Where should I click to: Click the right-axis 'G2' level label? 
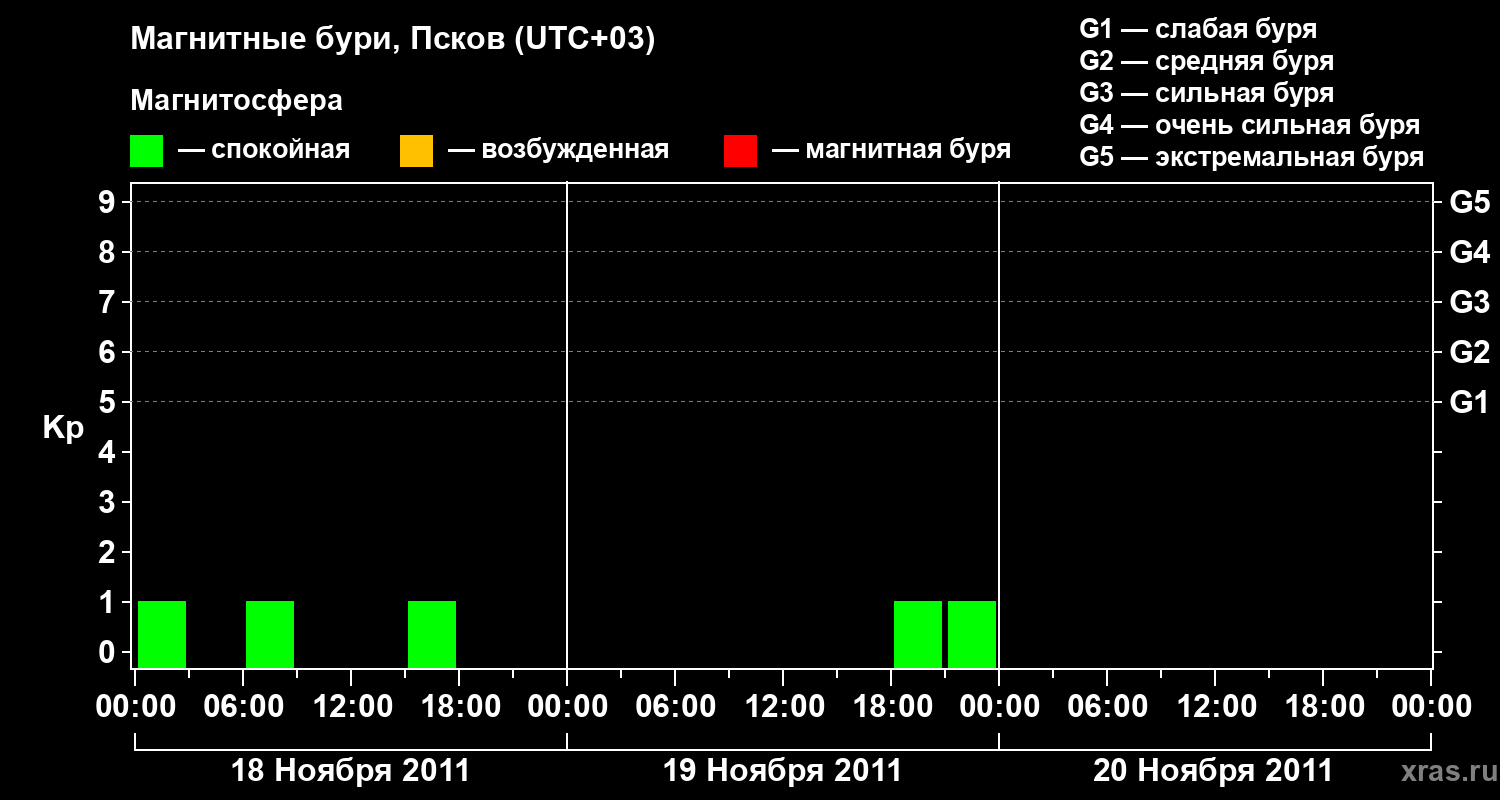coord(1469,352)
